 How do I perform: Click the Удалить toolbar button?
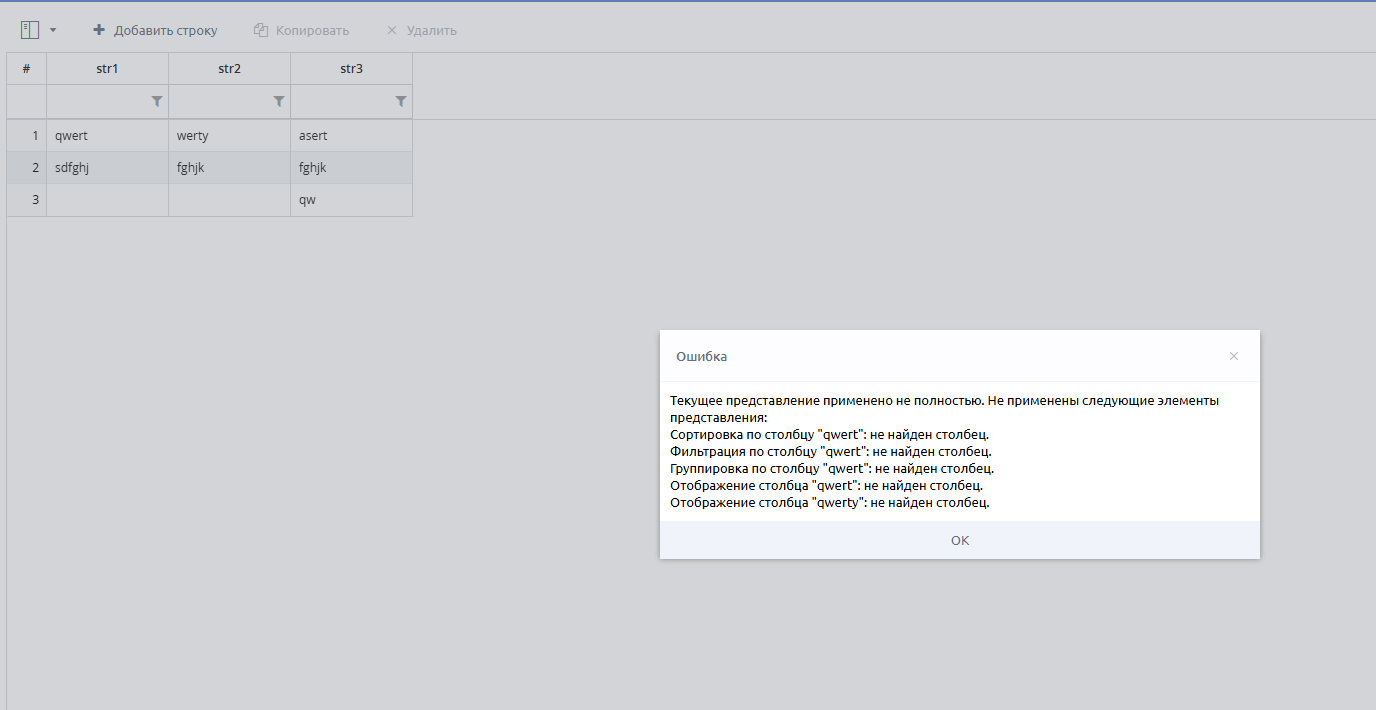[421, 30]
